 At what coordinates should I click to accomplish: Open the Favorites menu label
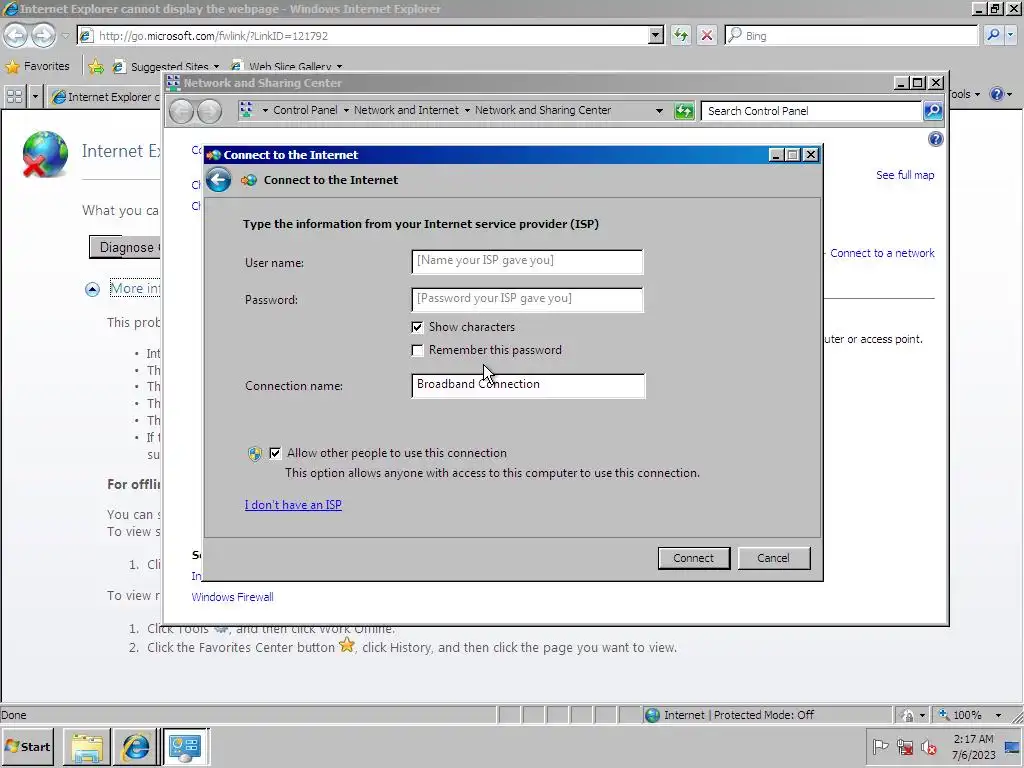pyautogui.click(x=46, y=66)
